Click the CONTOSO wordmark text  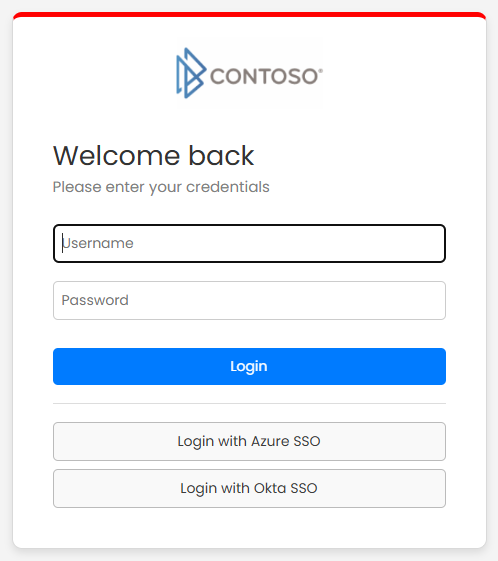(264, 77)
